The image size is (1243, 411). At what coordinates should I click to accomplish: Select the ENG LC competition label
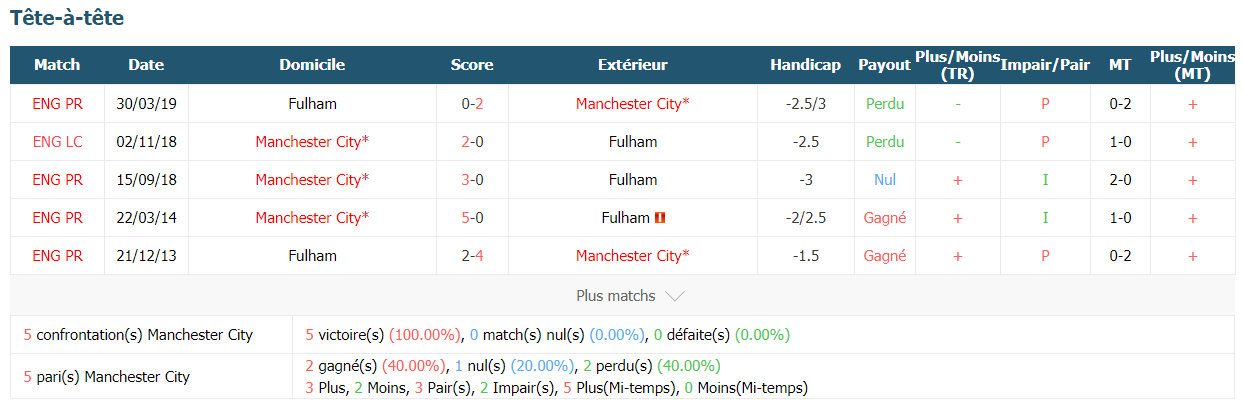tap(57, 142)
